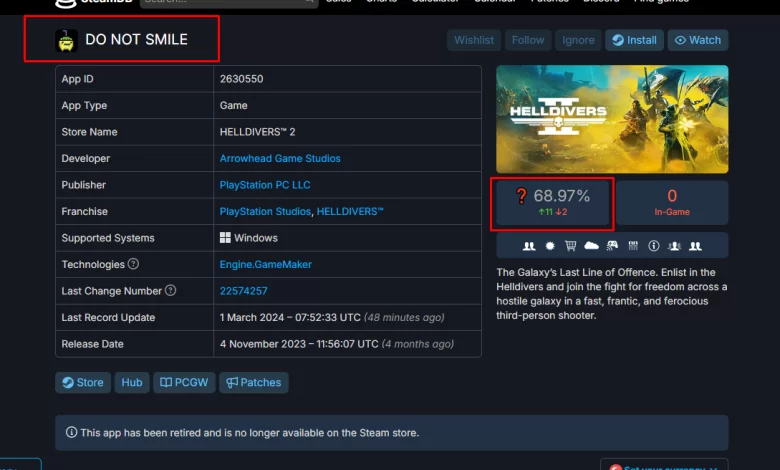Open the Hub button
Screen dimensions: 780x470
132,382
